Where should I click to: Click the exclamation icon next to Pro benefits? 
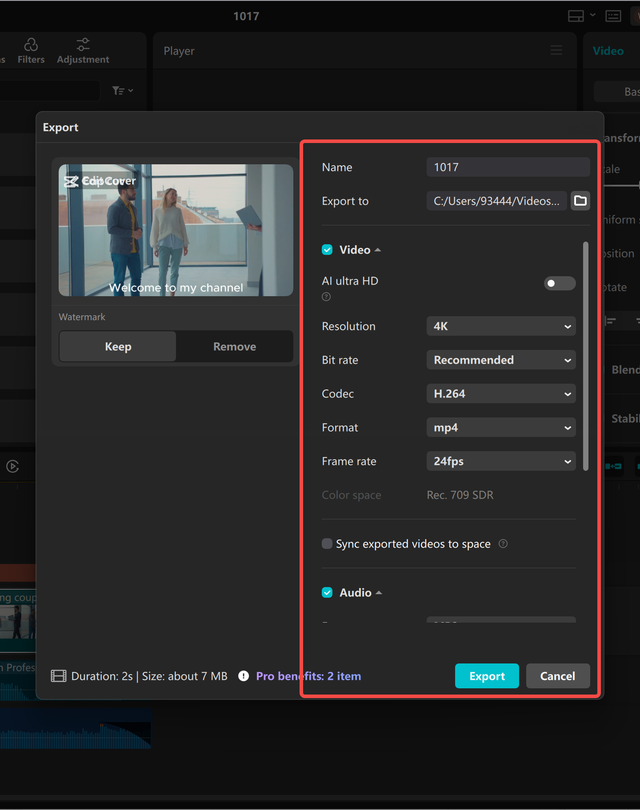click(243, 676)
